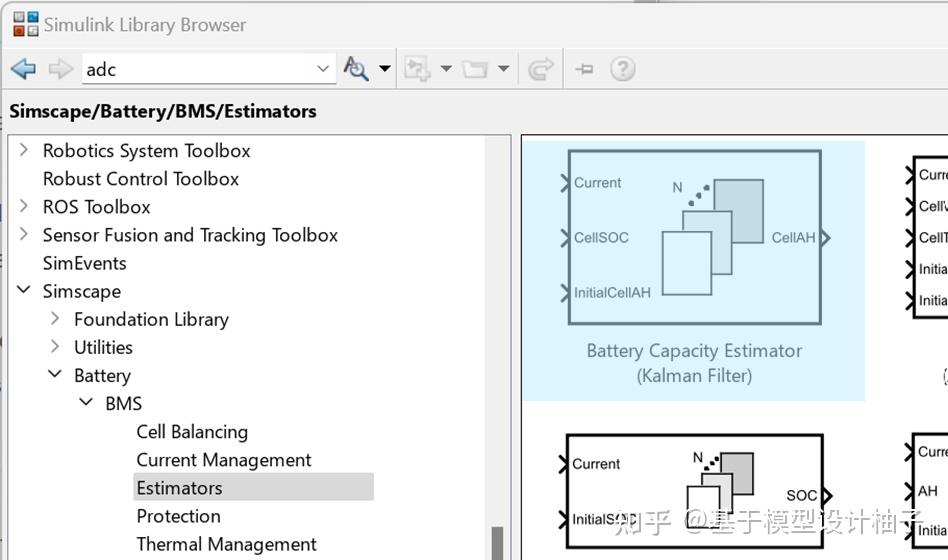Image resolution: width=948 pixels, height=560 pixels.
Task: Open the help question mark icon
Action: tap(622, 69)
